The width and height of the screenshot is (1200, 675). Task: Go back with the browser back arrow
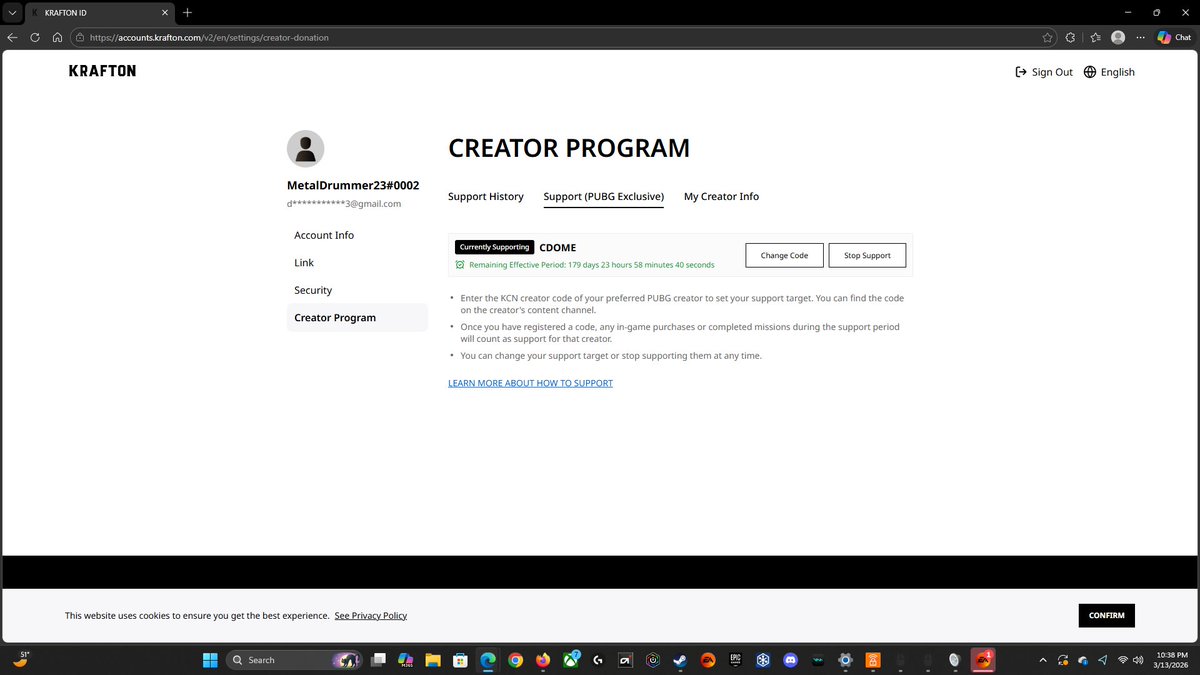pyautogui.click(x=12, y=37)
